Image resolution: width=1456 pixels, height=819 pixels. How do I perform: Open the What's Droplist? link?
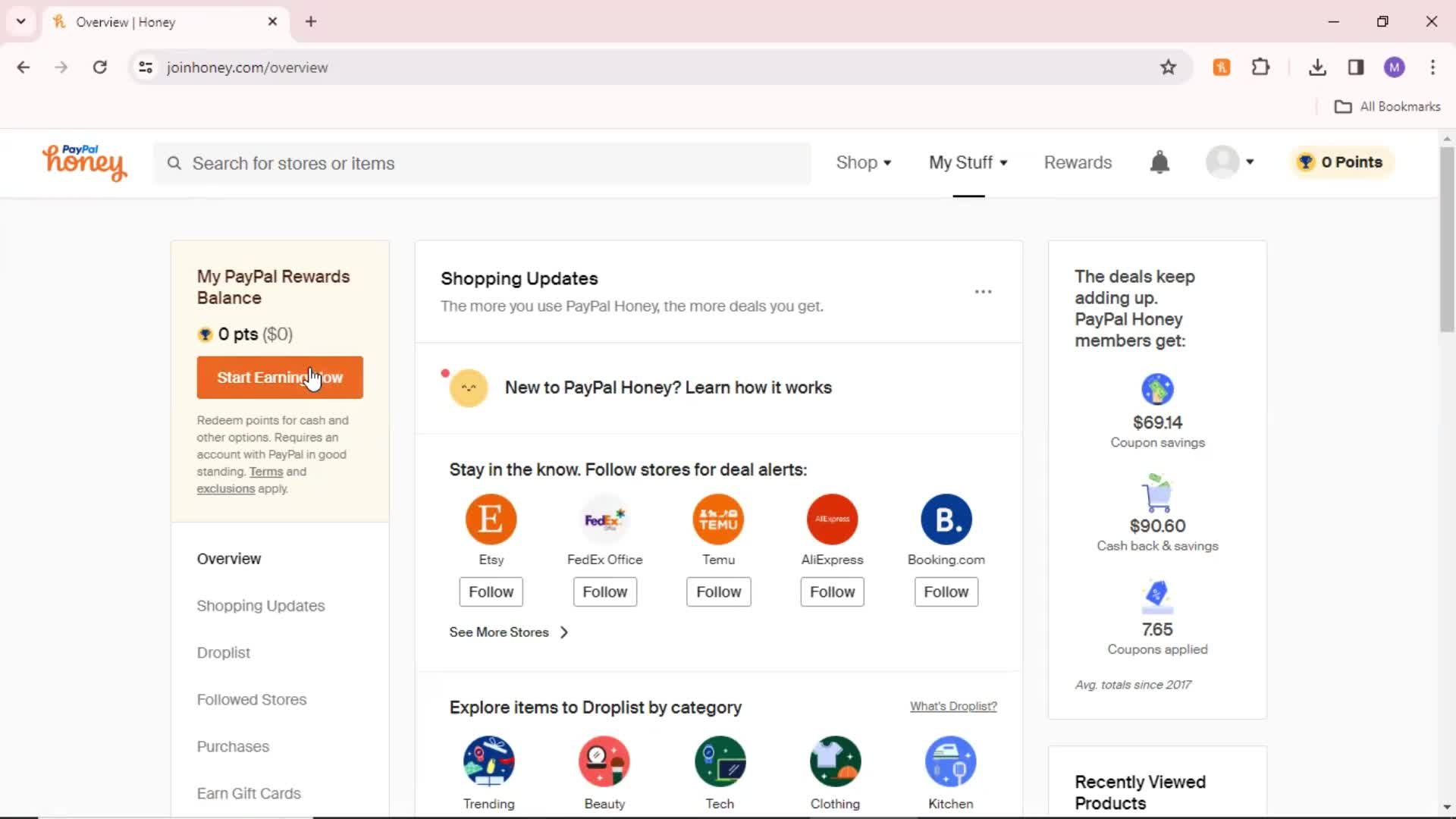pyautogui.click(x=953, y=706)
